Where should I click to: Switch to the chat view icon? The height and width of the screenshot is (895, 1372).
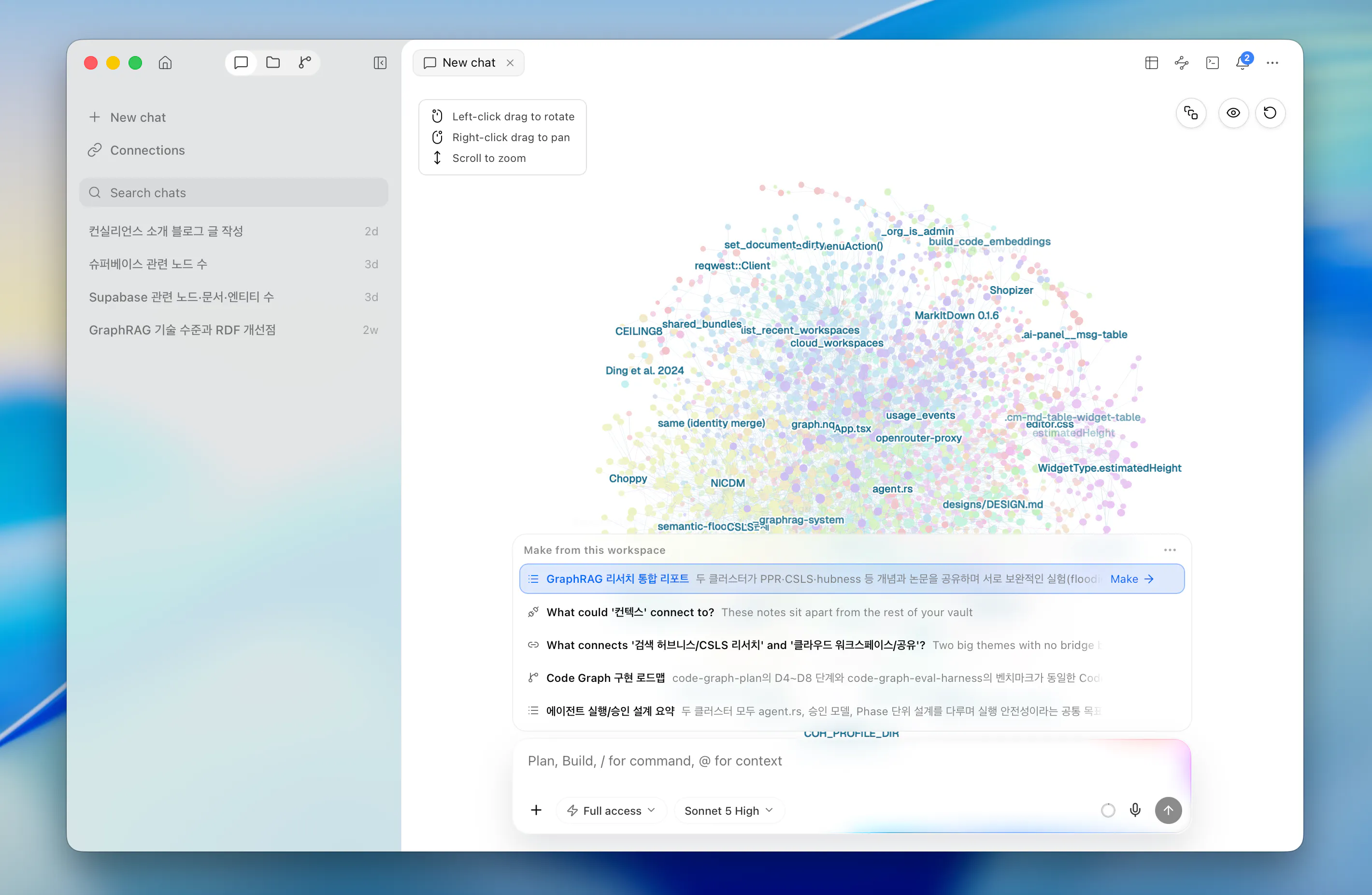[241, 62]
